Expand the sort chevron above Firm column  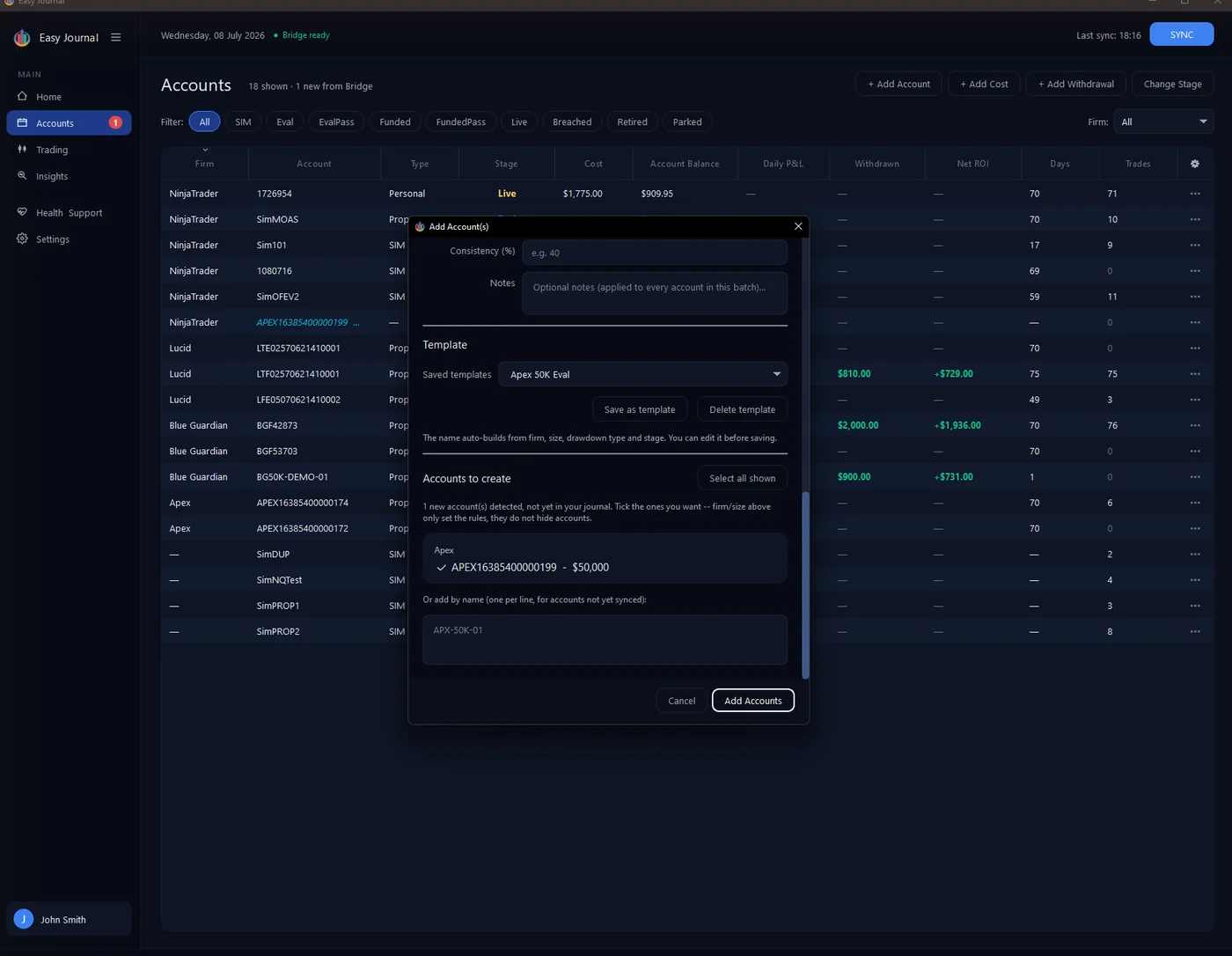[x=205, y=151]
